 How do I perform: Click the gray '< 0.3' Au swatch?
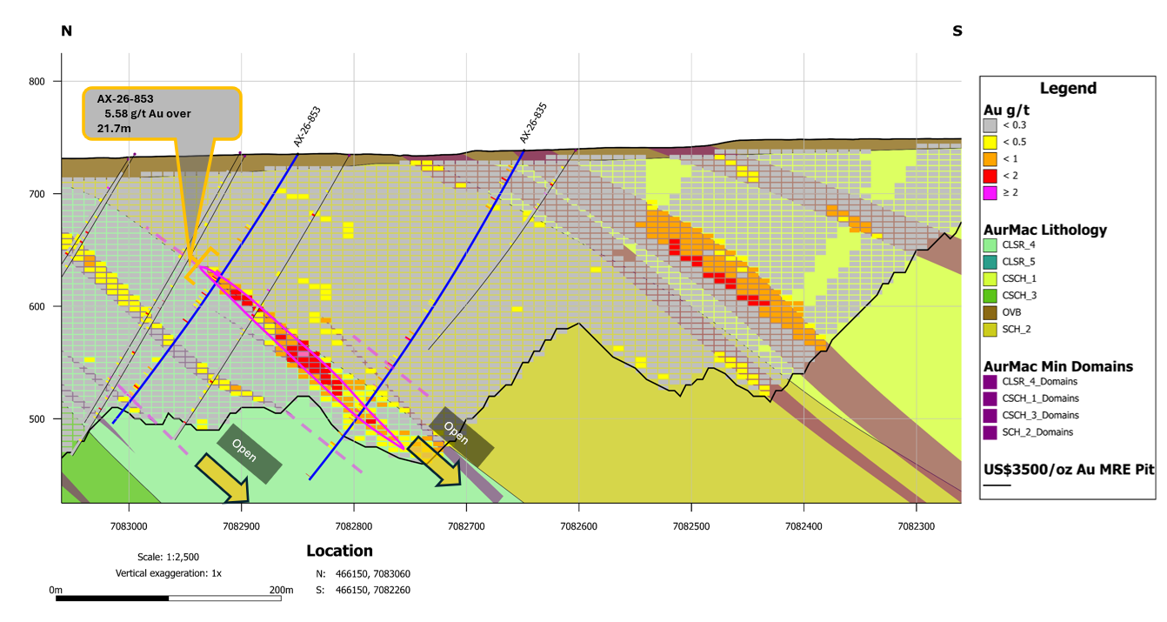click(x=990, y=125)
